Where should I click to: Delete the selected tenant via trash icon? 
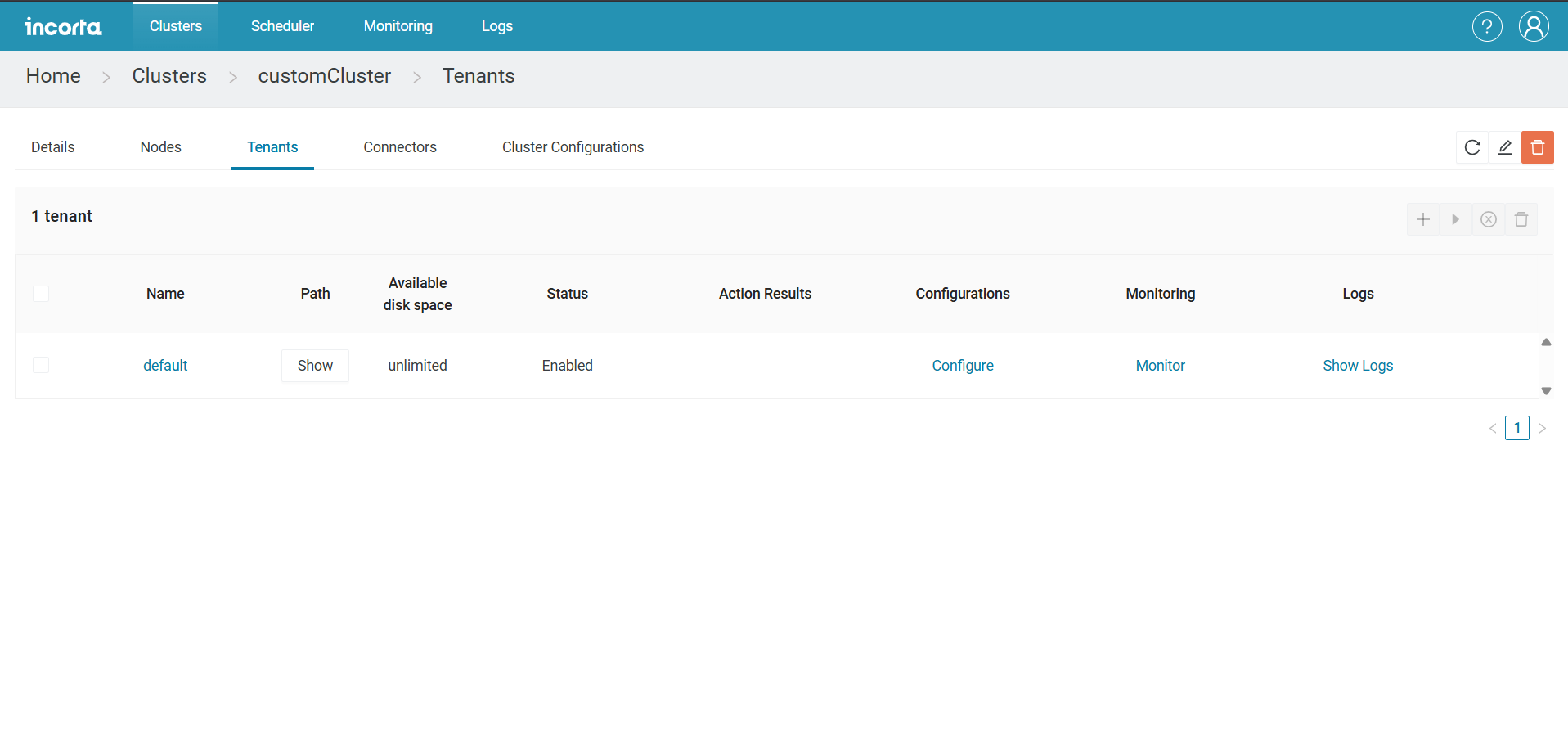[1521, 219]
